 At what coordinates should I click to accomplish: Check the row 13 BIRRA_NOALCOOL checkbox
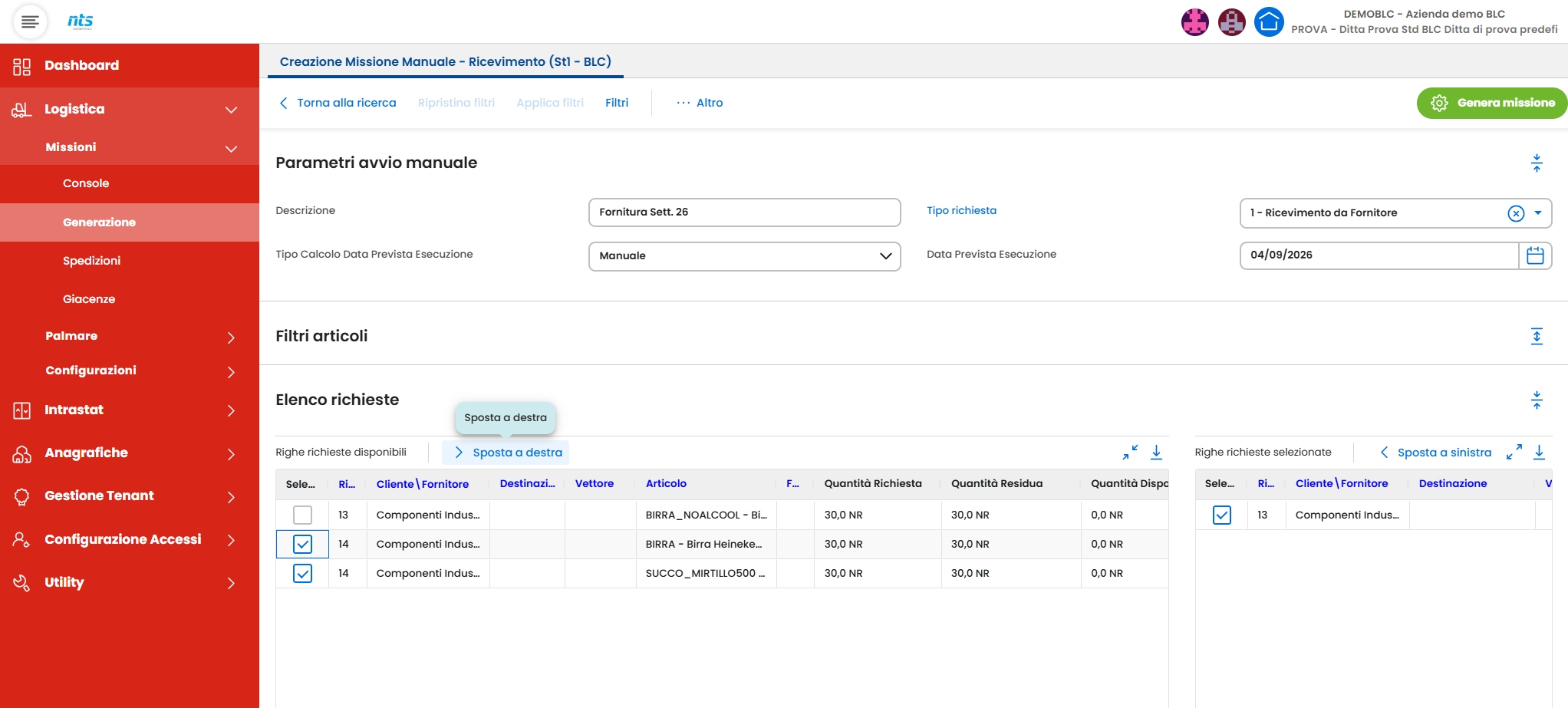(302, 515)
